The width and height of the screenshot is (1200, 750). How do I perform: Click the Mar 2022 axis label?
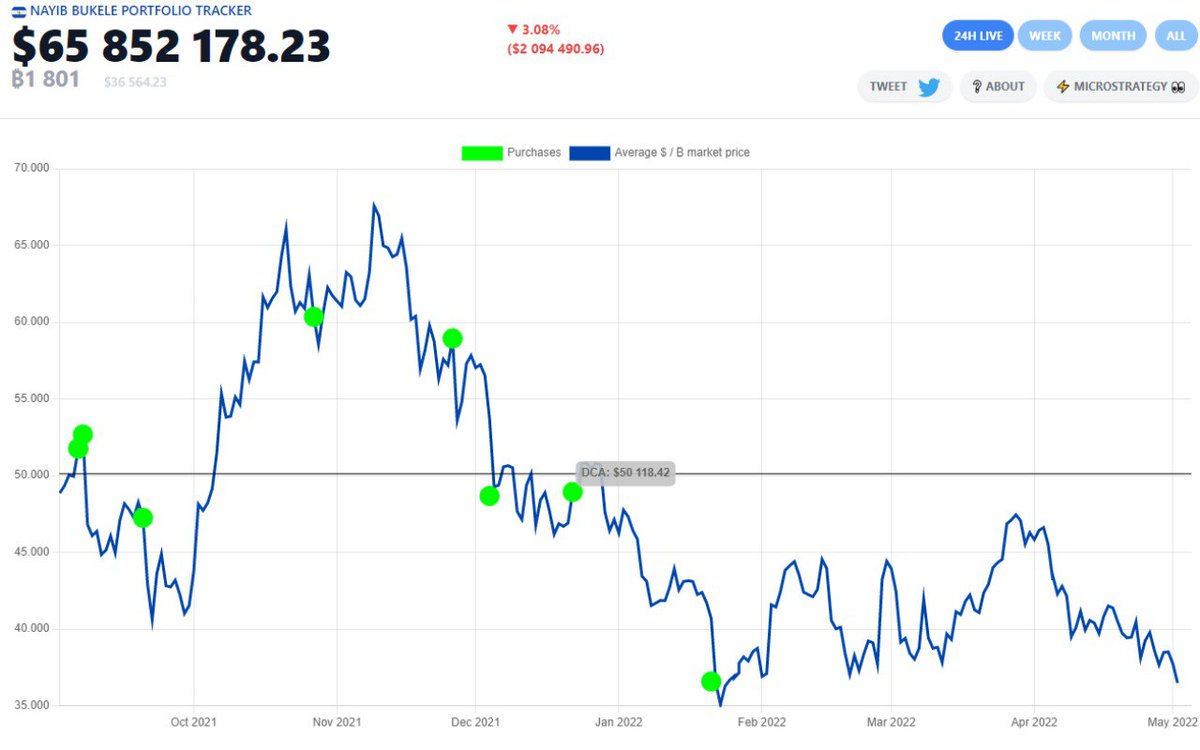coord(890,721)
